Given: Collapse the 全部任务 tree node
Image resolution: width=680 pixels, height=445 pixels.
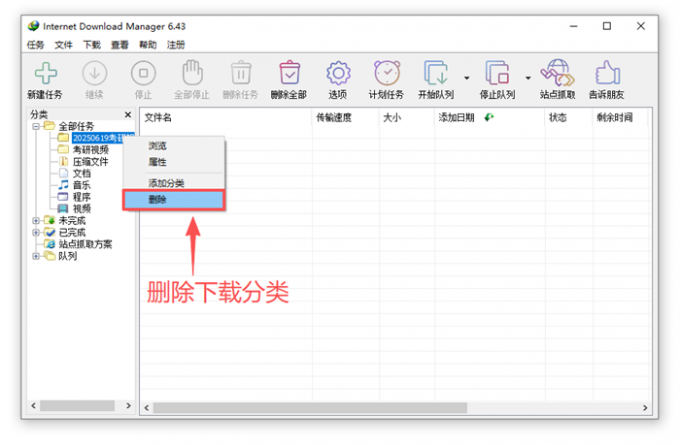Looking at the screenshot, I should click(36, 126).
